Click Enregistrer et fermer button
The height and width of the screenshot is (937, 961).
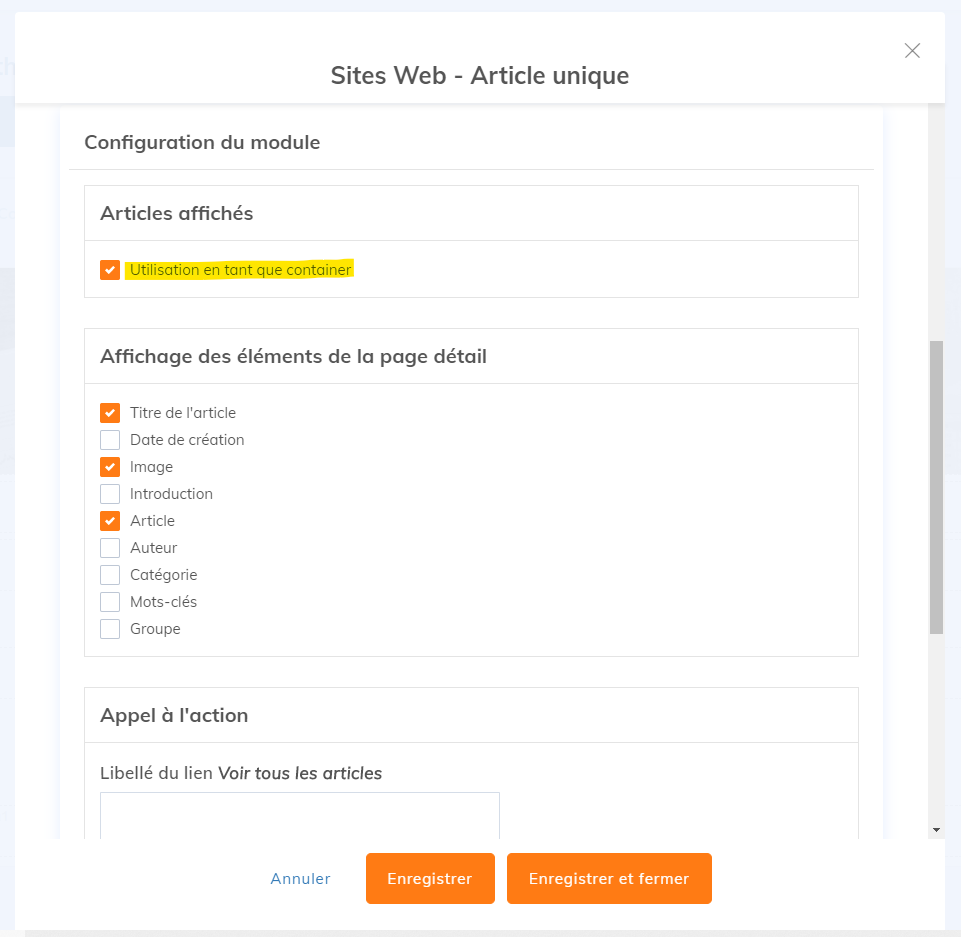pyautogui.click(x=609, y=879)
